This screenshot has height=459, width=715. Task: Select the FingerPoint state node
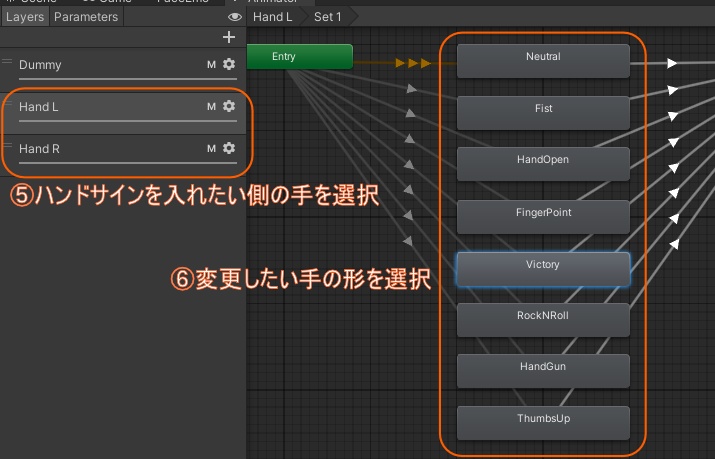(543, 217)
